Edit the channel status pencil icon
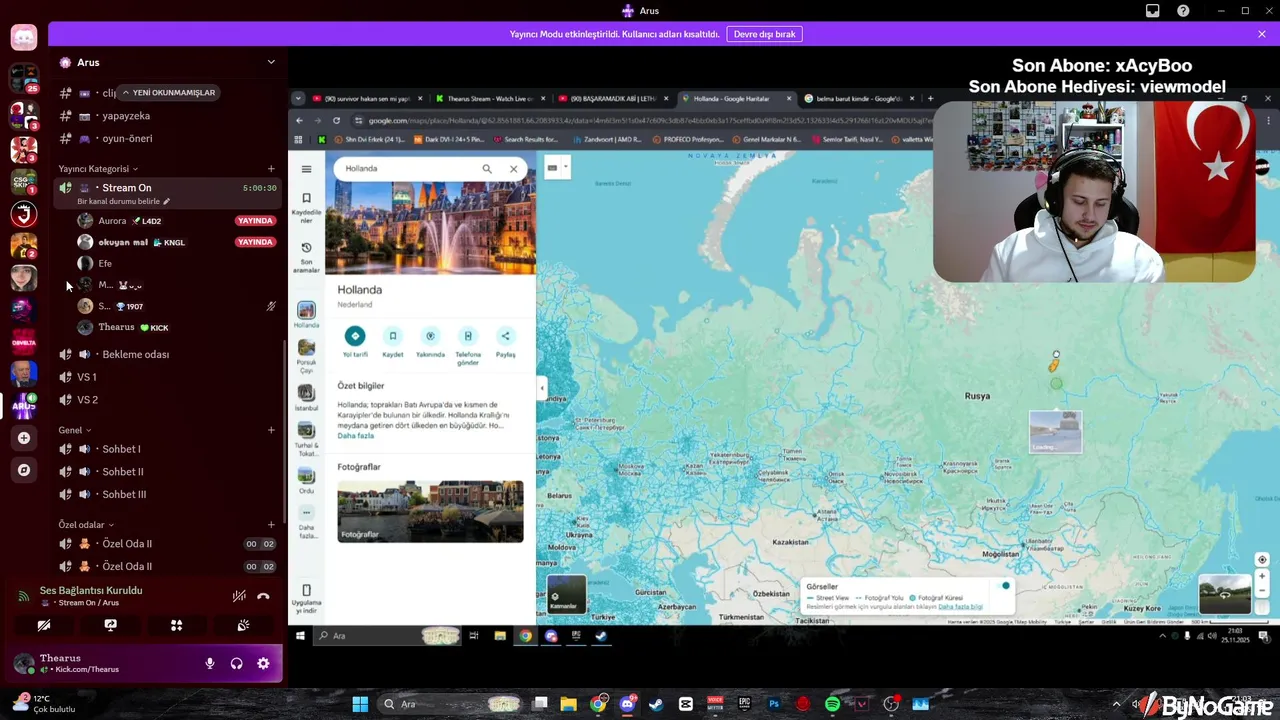Image resolution: width=1280 pixels, height=720 pixels. point(166,201)
